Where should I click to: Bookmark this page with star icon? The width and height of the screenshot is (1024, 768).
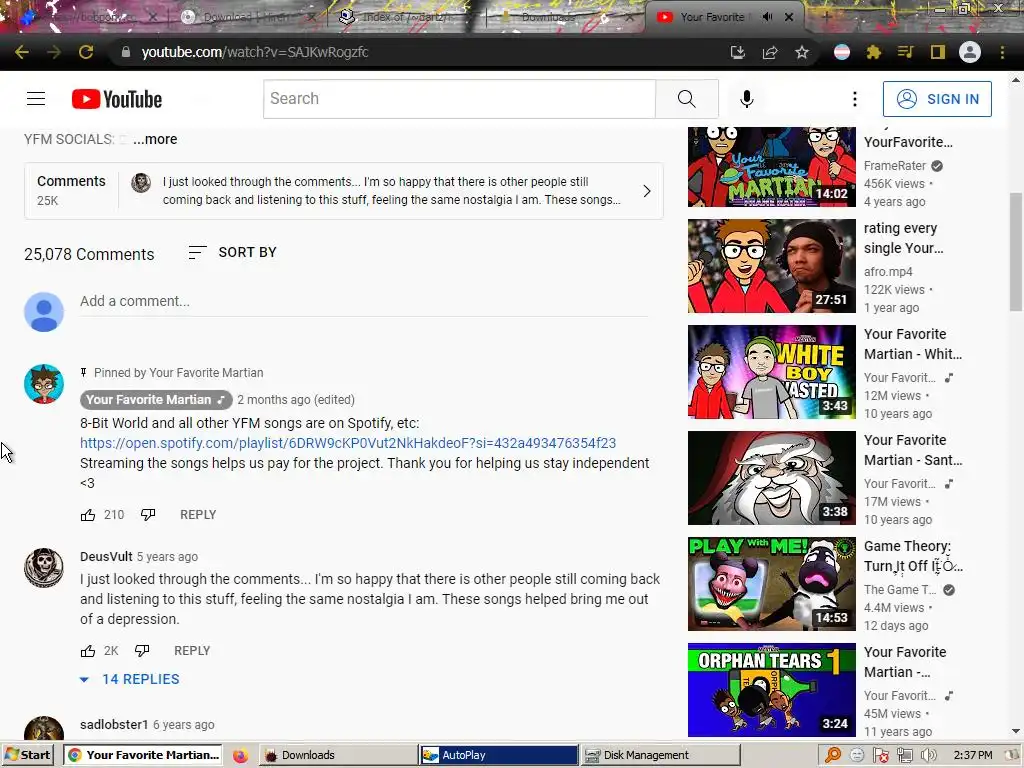[x=802, y=52]
